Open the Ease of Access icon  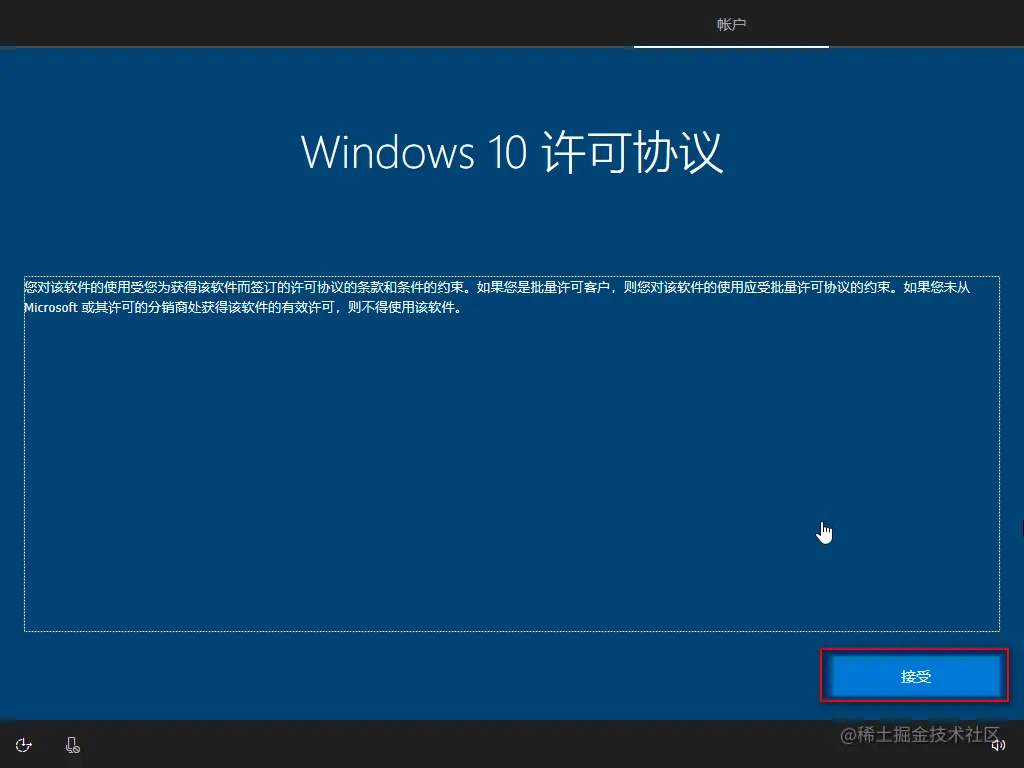[x=24, y=745]
